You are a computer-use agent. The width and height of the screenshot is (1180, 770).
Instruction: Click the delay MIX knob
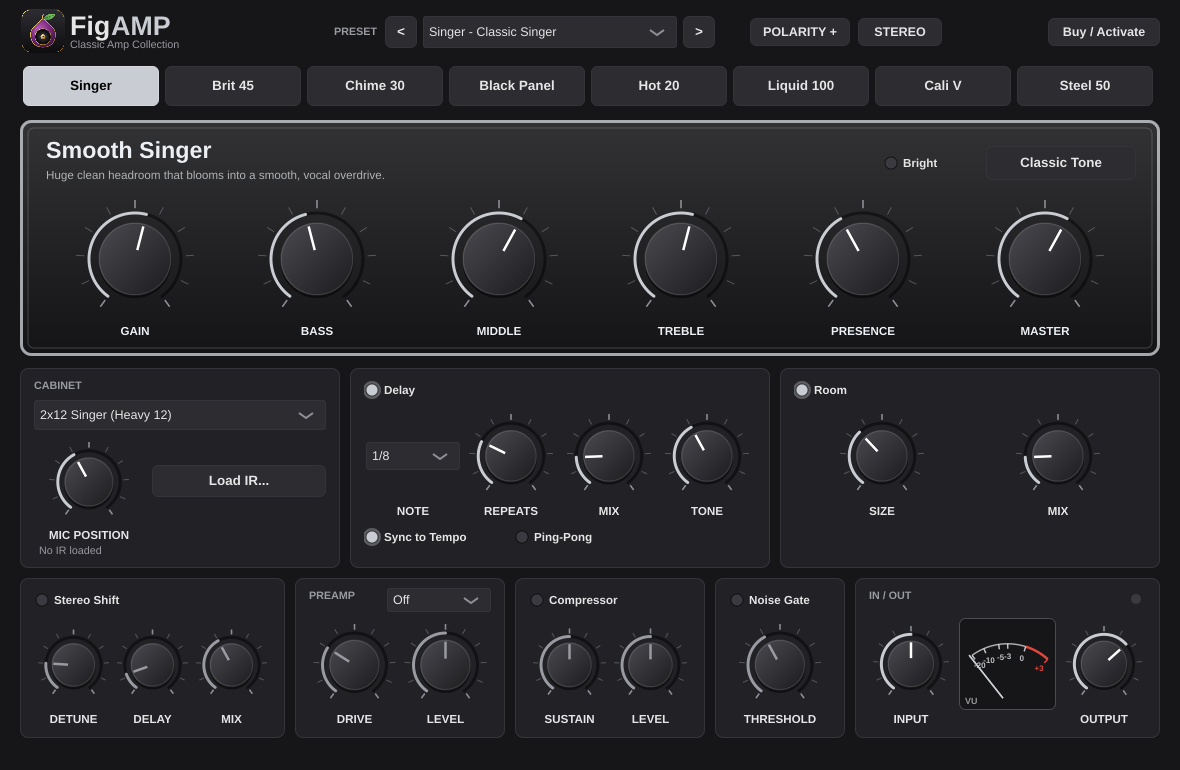609,455
